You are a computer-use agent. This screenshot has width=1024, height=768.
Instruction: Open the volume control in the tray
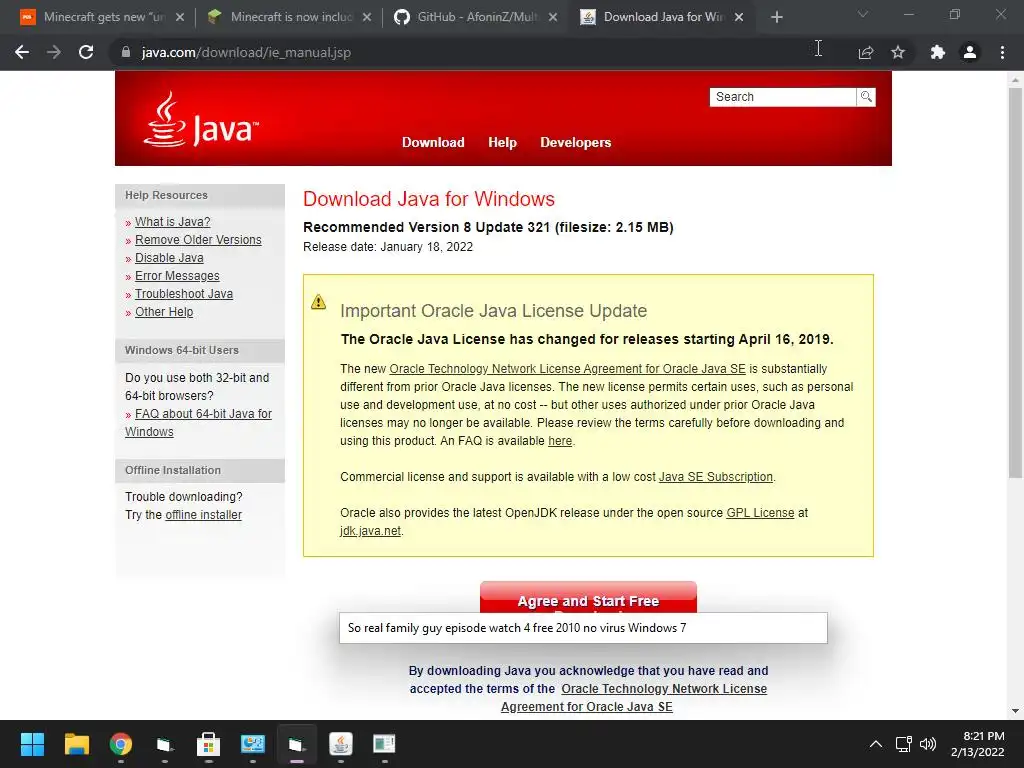pyautogui.click(x=927, y=744)
